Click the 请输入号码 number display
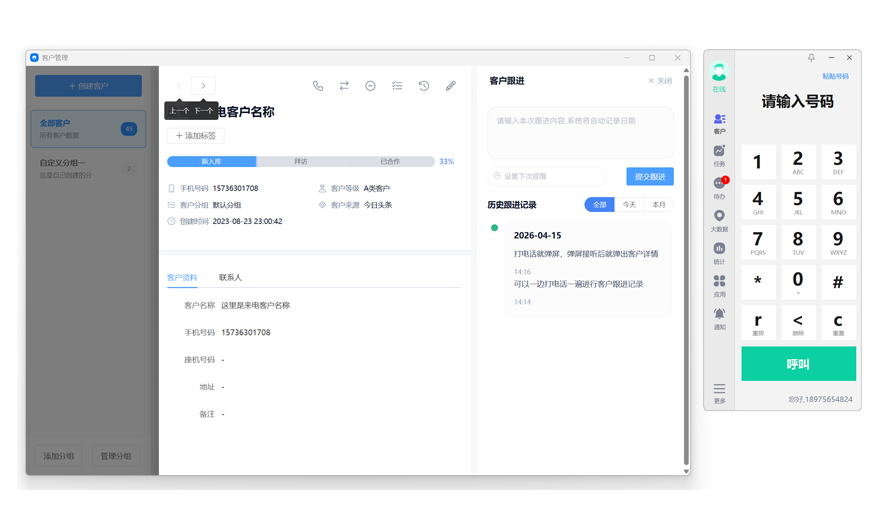 [x=798, y=102]
